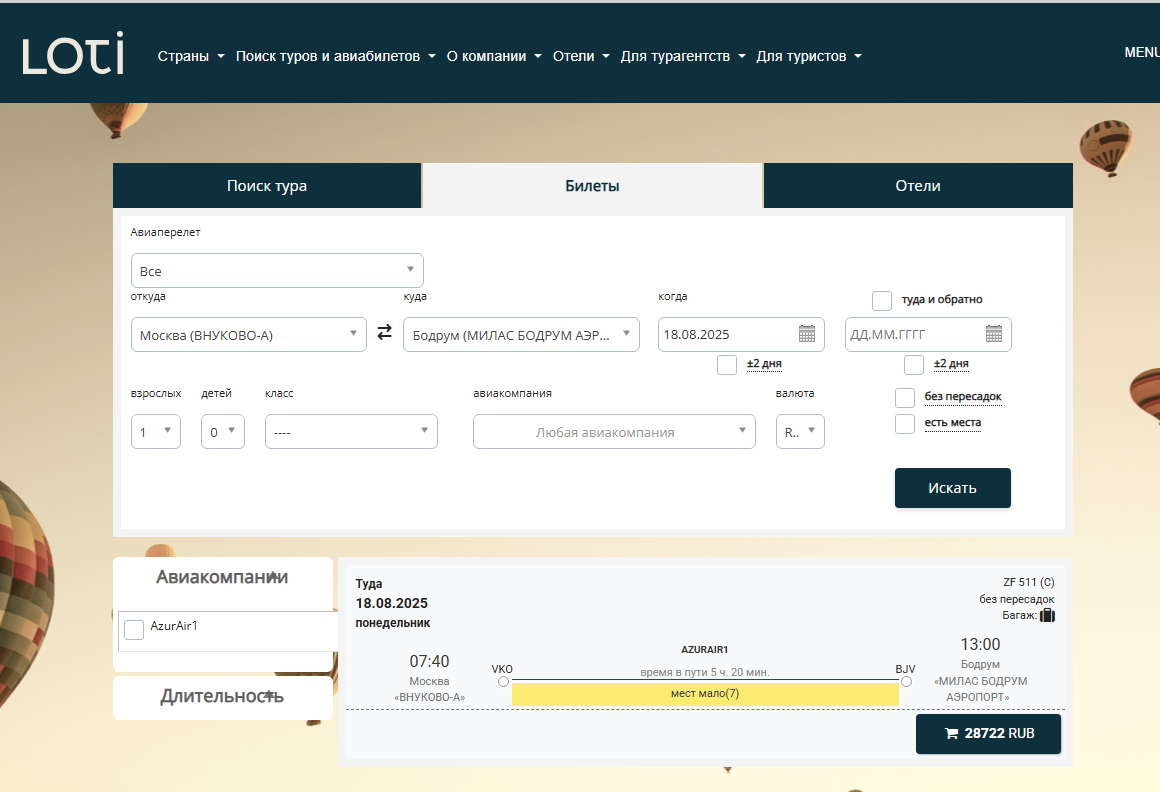Click the arrival time 13:00
The image size is (1160, 792).
[980, 645]
